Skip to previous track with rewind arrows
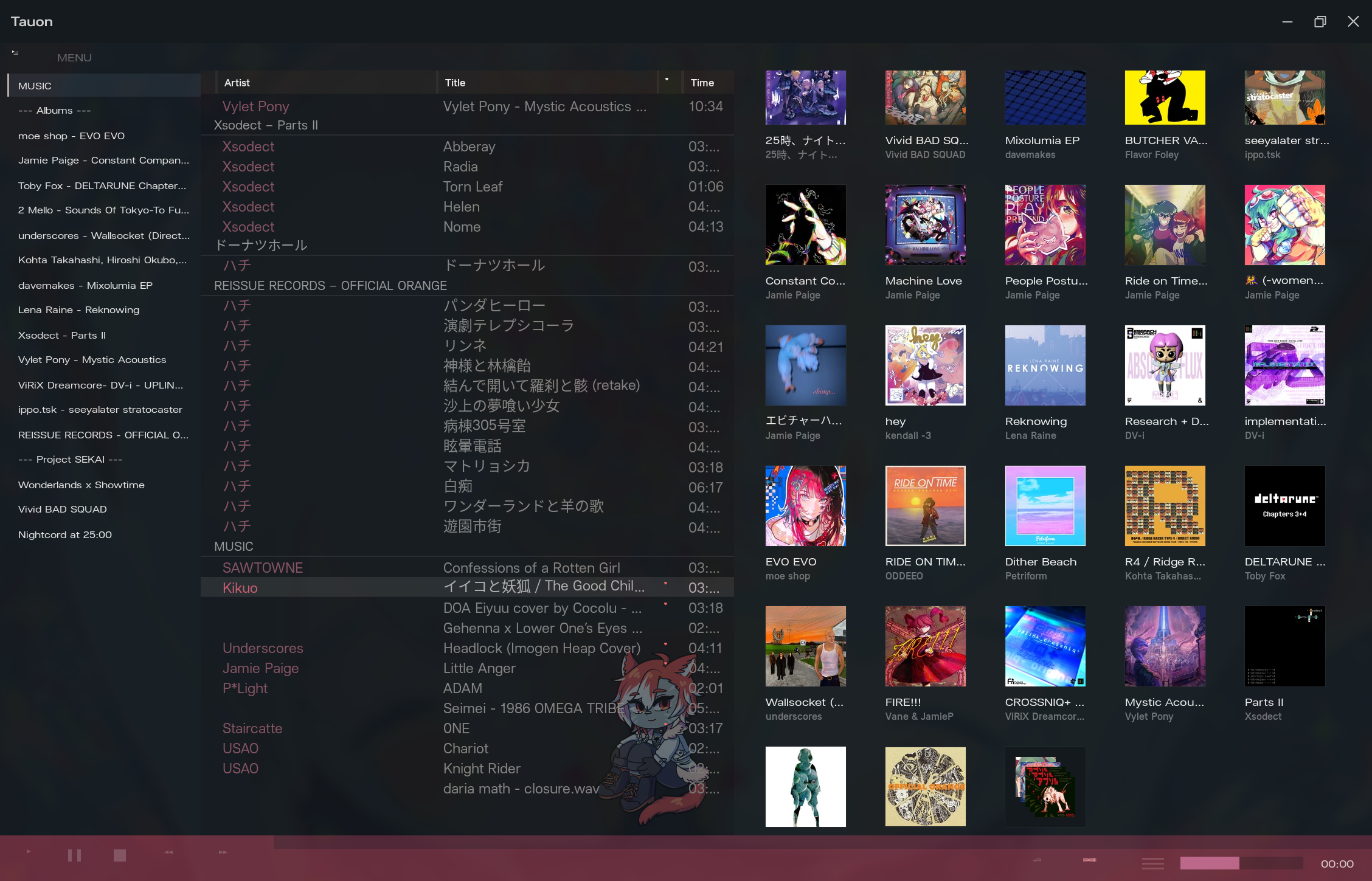Viewport: 1372px width, 881px height. (x=169, y=852)
